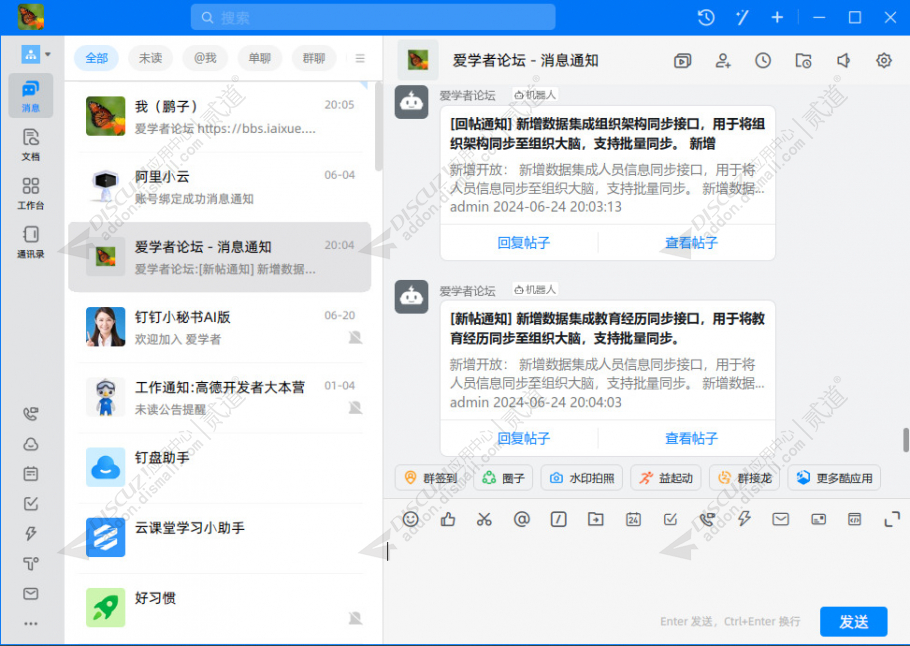The width and height of the screenshot is (910, 646).
Task: Insert an emoji into the message
Action: [x=409, y=519]
